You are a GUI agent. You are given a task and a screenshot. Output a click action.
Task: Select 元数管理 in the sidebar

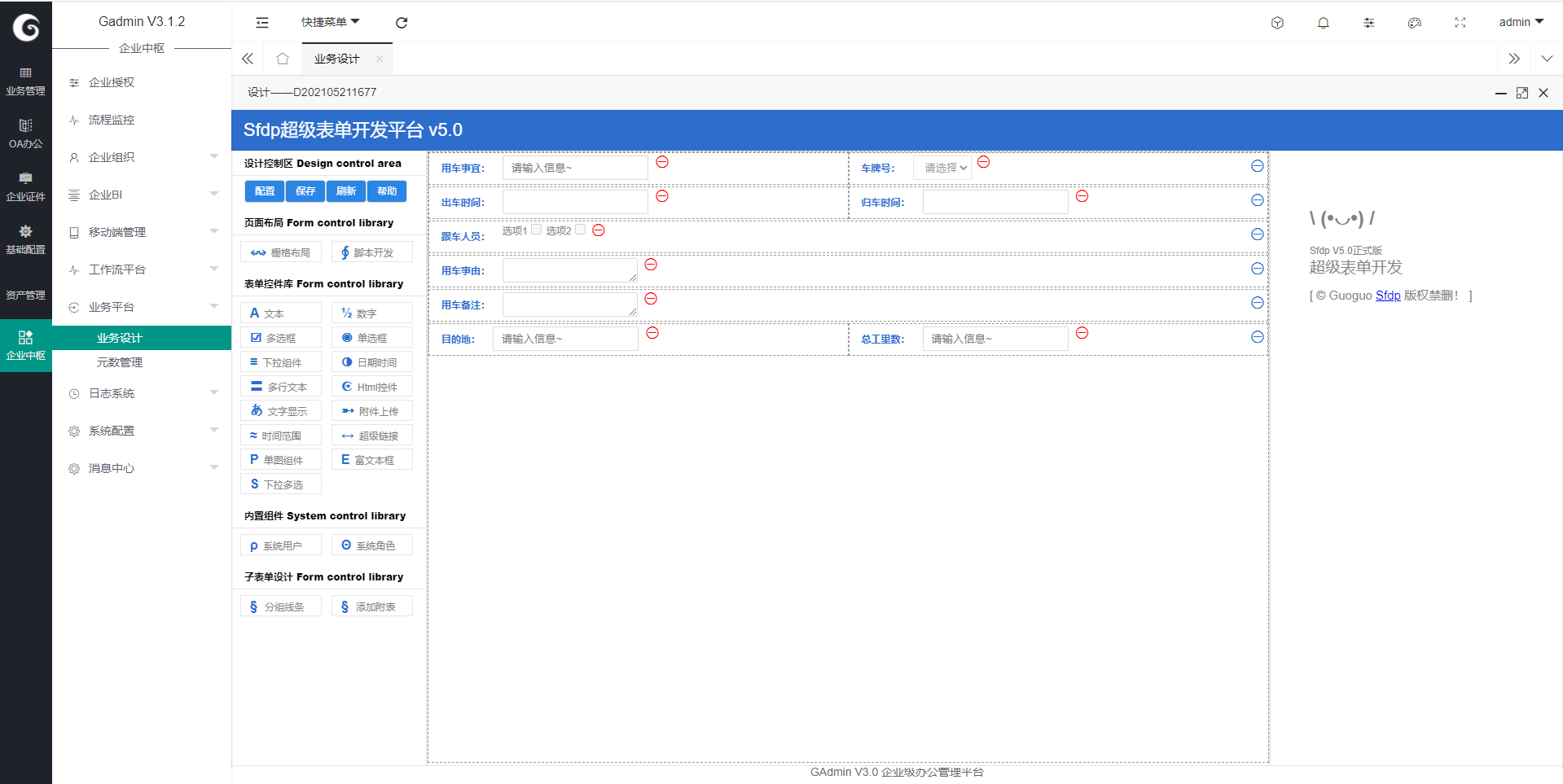120,362
